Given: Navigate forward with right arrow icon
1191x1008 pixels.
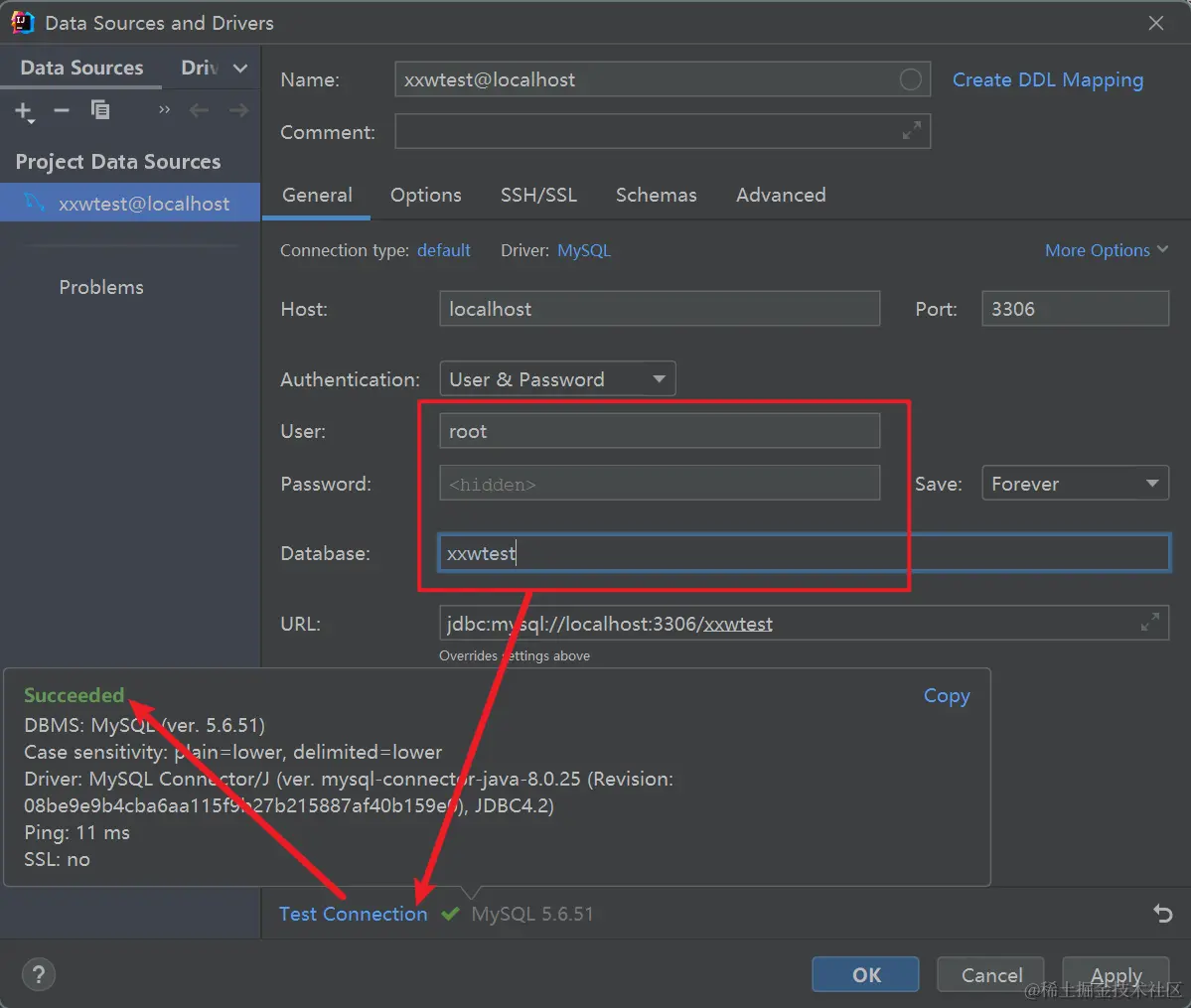Looking at the screenshot, I should pos(238,111).
